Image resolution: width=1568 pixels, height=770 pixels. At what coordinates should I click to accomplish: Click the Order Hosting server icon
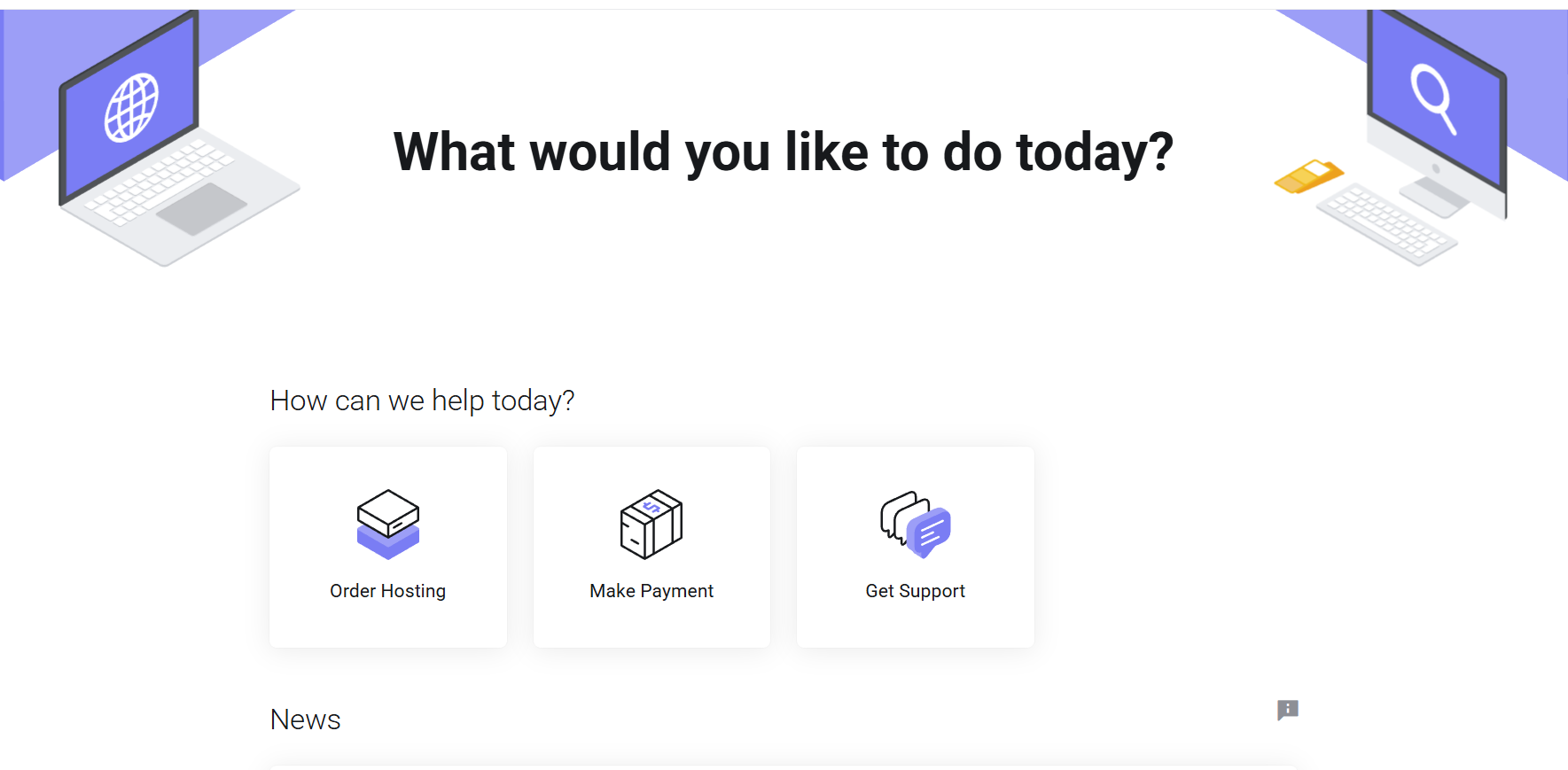(388, 524)
